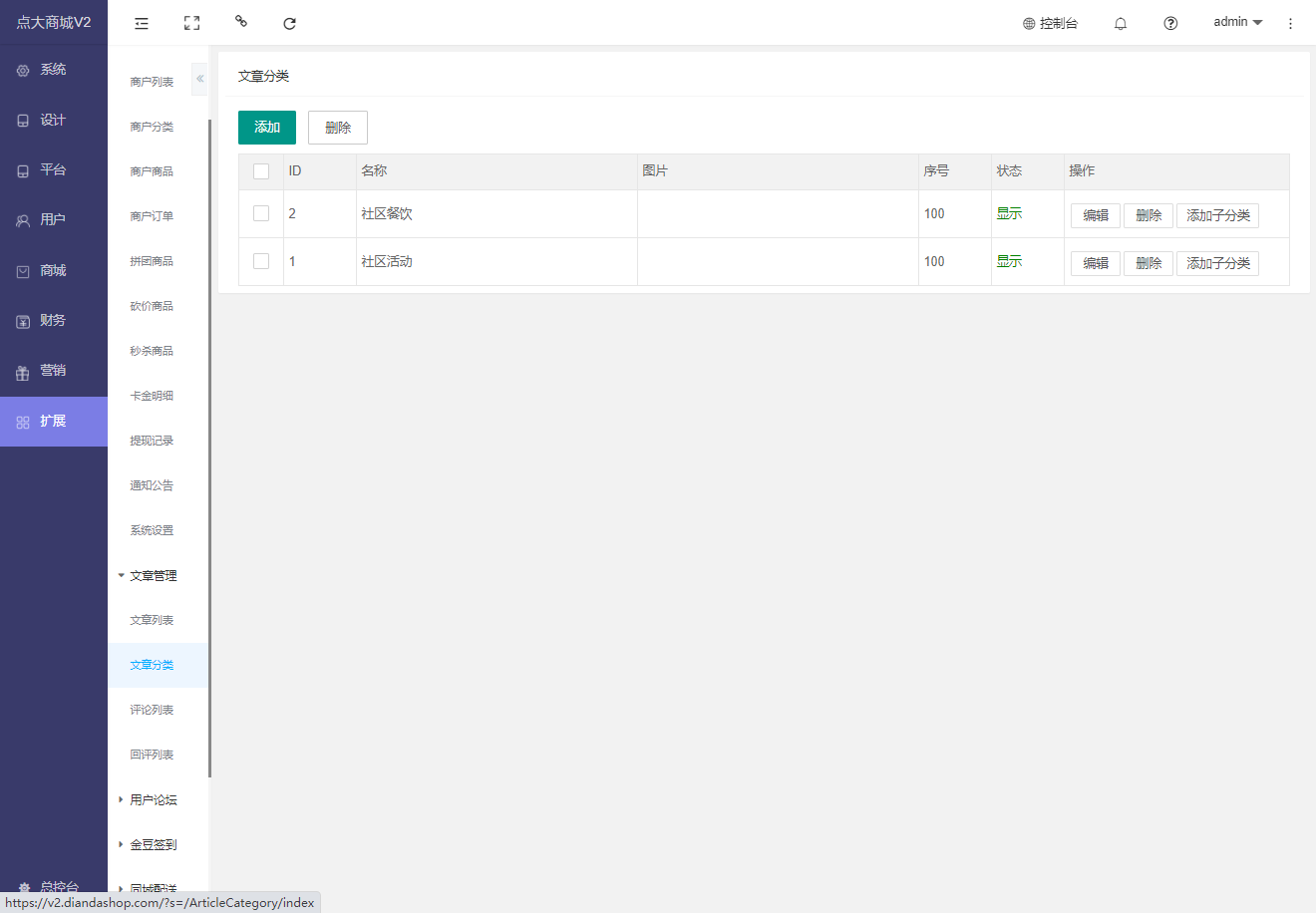Click the 扩展 grid icon
Screen dimensions: 1316x913
click(x=23, y=423)
